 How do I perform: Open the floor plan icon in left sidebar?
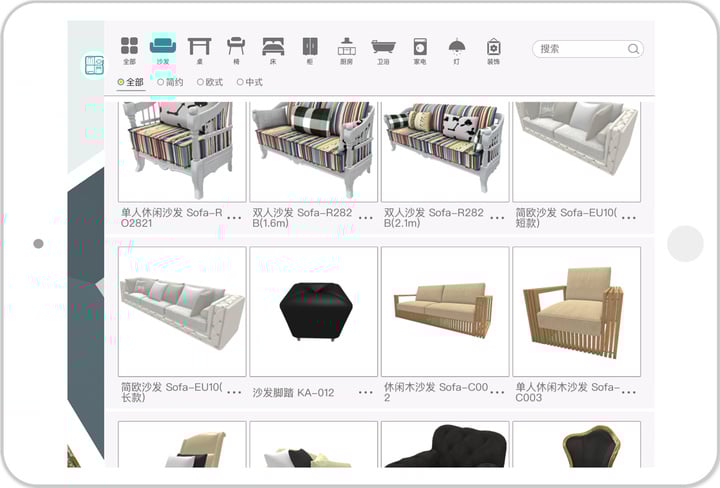(95, 65)
